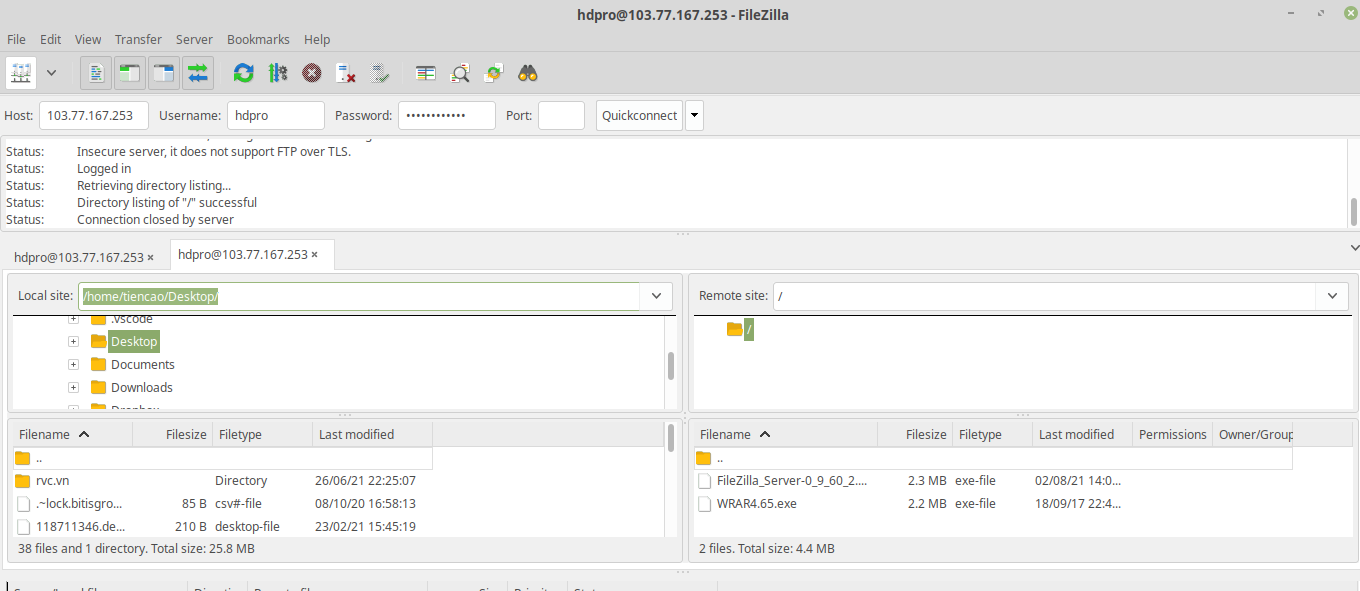
Task: Sort local files by Filetype column
Action: coord(263,435)
